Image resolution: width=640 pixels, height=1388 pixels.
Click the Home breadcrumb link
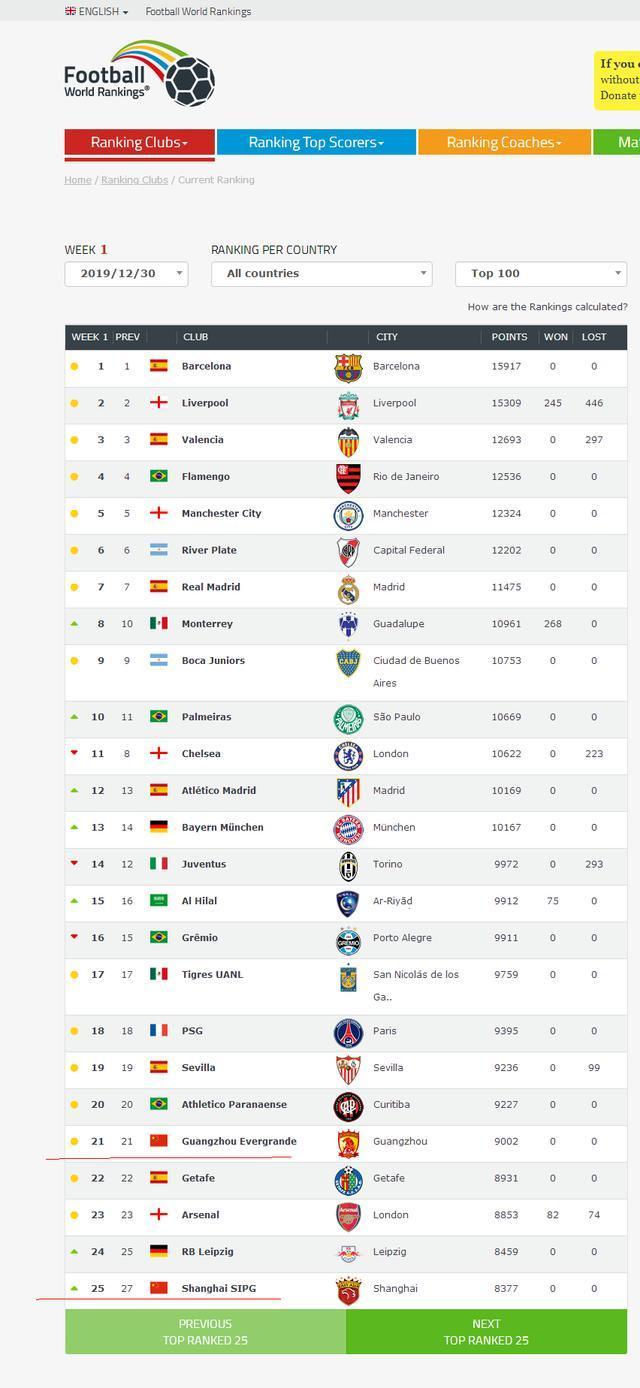[78, 180]
